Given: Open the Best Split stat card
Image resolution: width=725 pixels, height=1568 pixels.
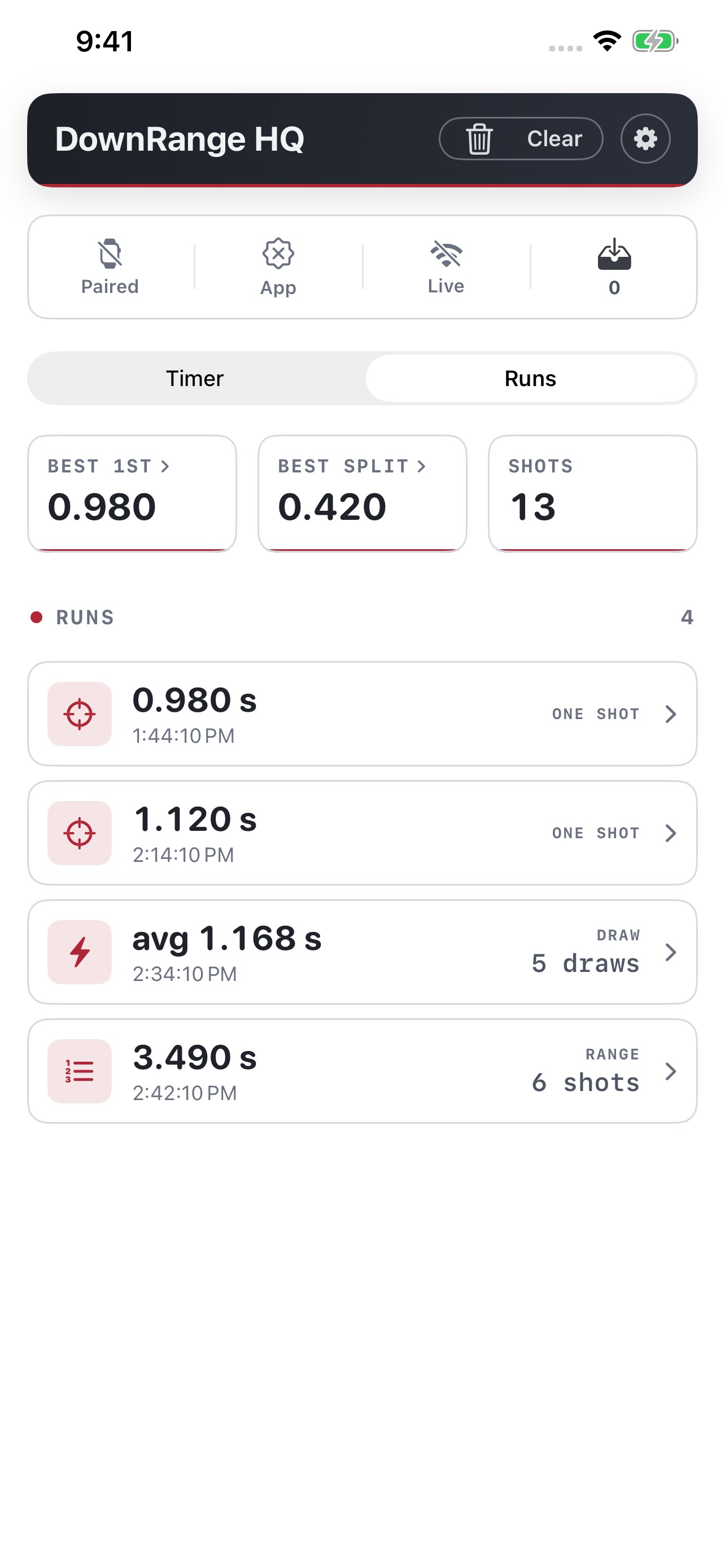Looking at the screenshot, I should pos(362,494).
